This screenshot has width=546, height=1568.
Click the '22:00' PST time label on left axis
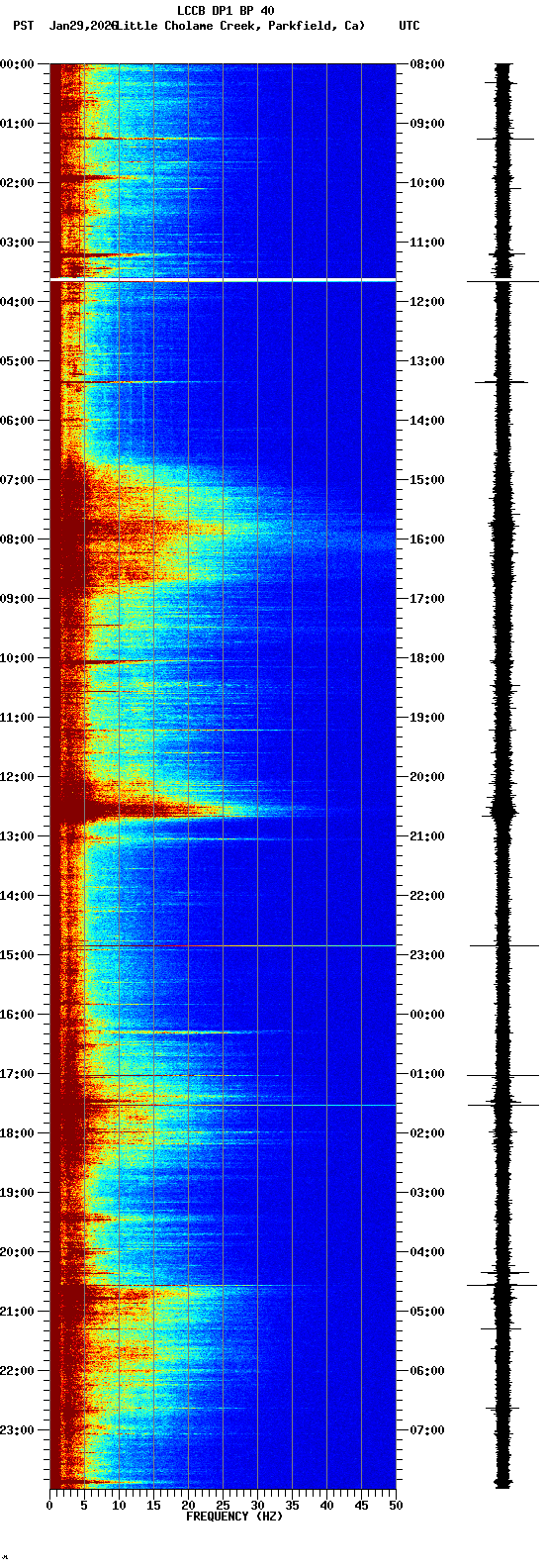[x=17, y=1371]
